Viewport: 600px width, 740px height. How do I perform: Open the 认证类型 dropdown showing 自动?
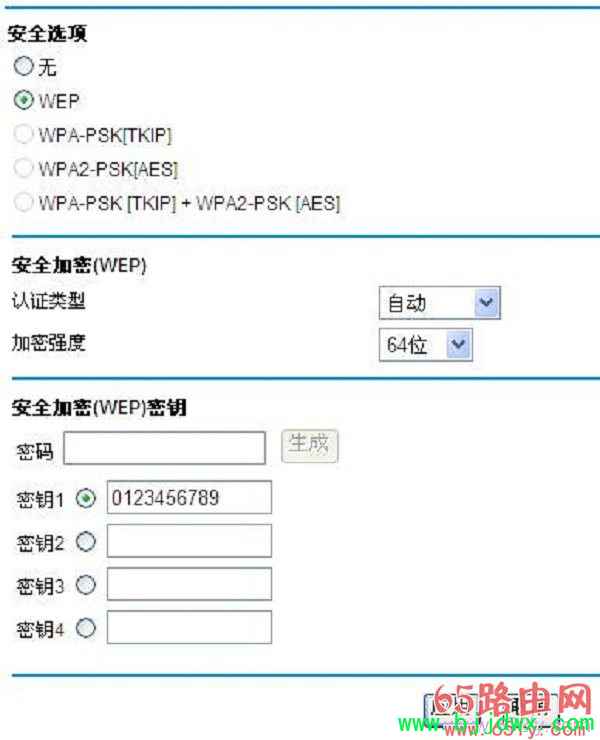439,303
